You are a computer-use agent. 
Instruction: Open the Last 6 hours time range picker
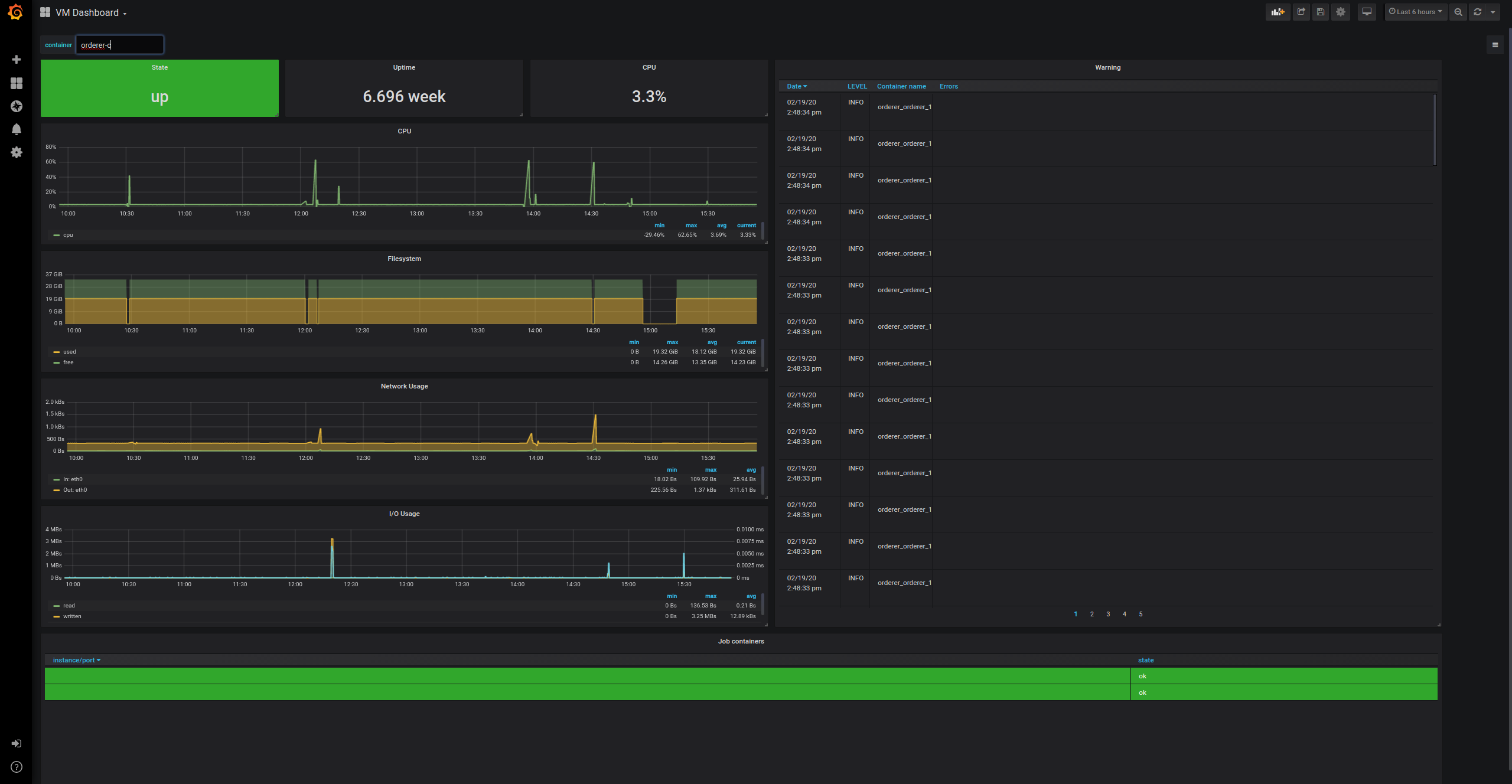pyautogui.click(x=1415, y=12)
